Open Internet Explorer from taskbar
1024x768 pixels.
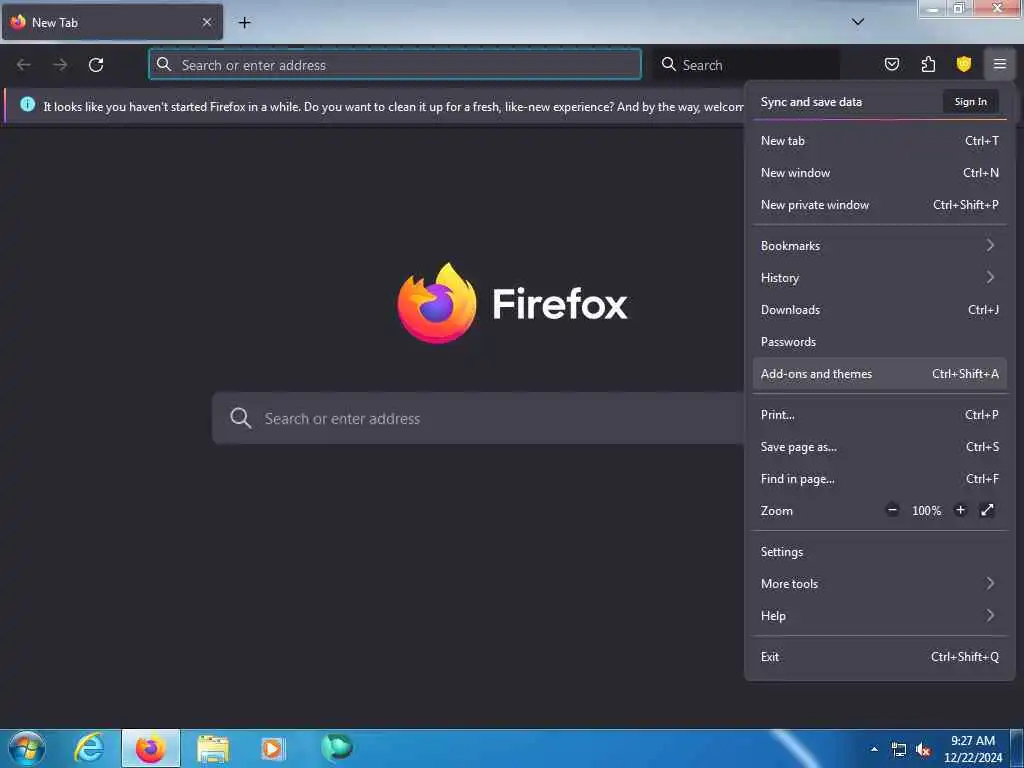[x=89, y=748]
